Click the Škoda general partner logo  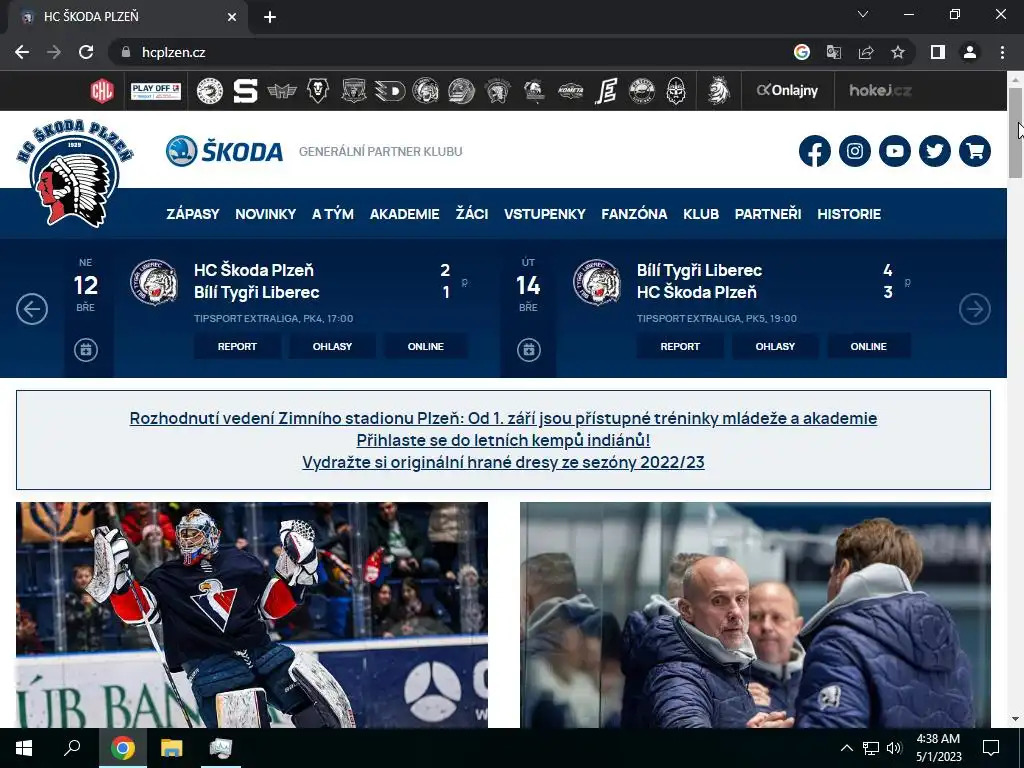225,151
